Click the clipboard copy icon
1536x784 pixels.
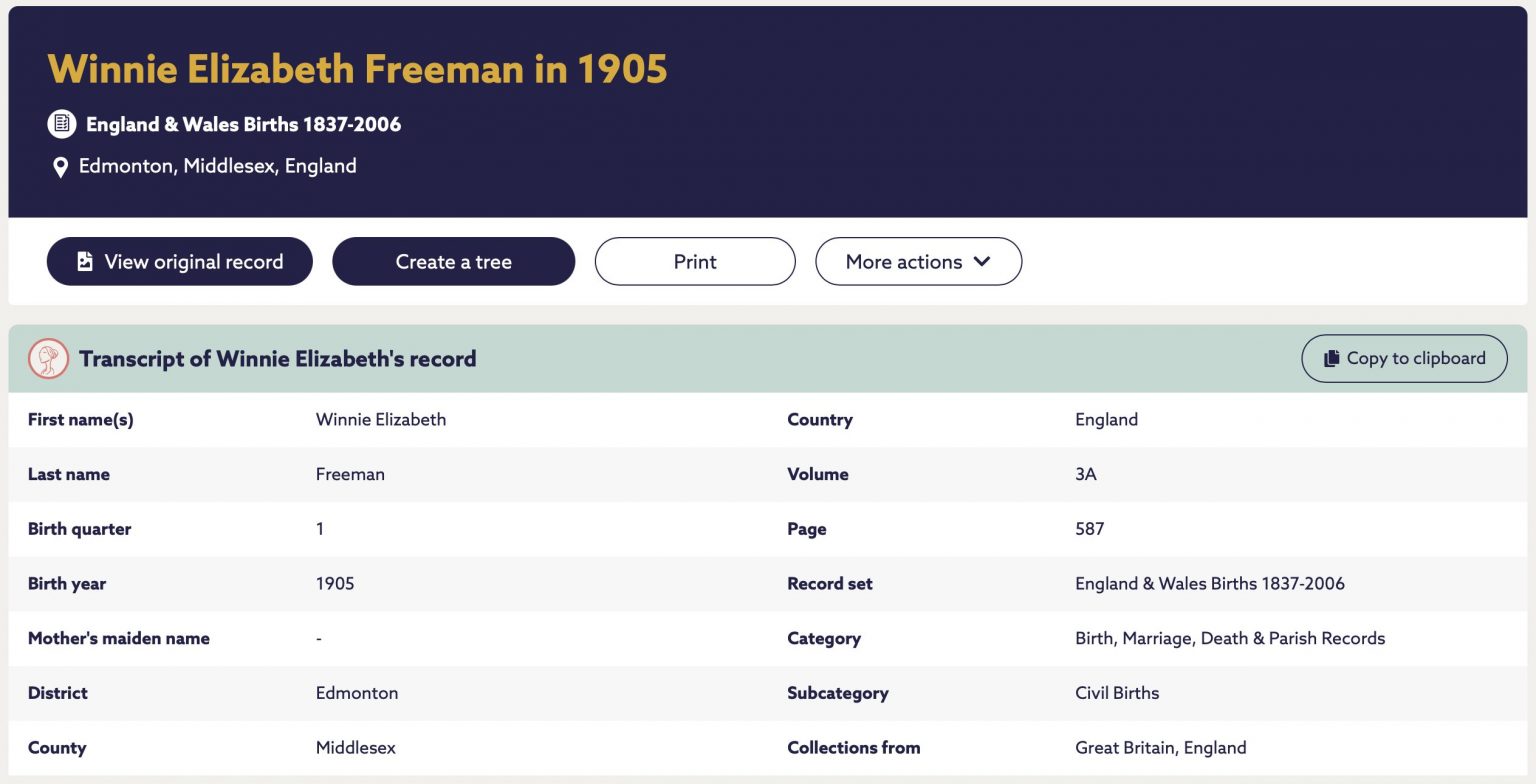pos(1331,358)
